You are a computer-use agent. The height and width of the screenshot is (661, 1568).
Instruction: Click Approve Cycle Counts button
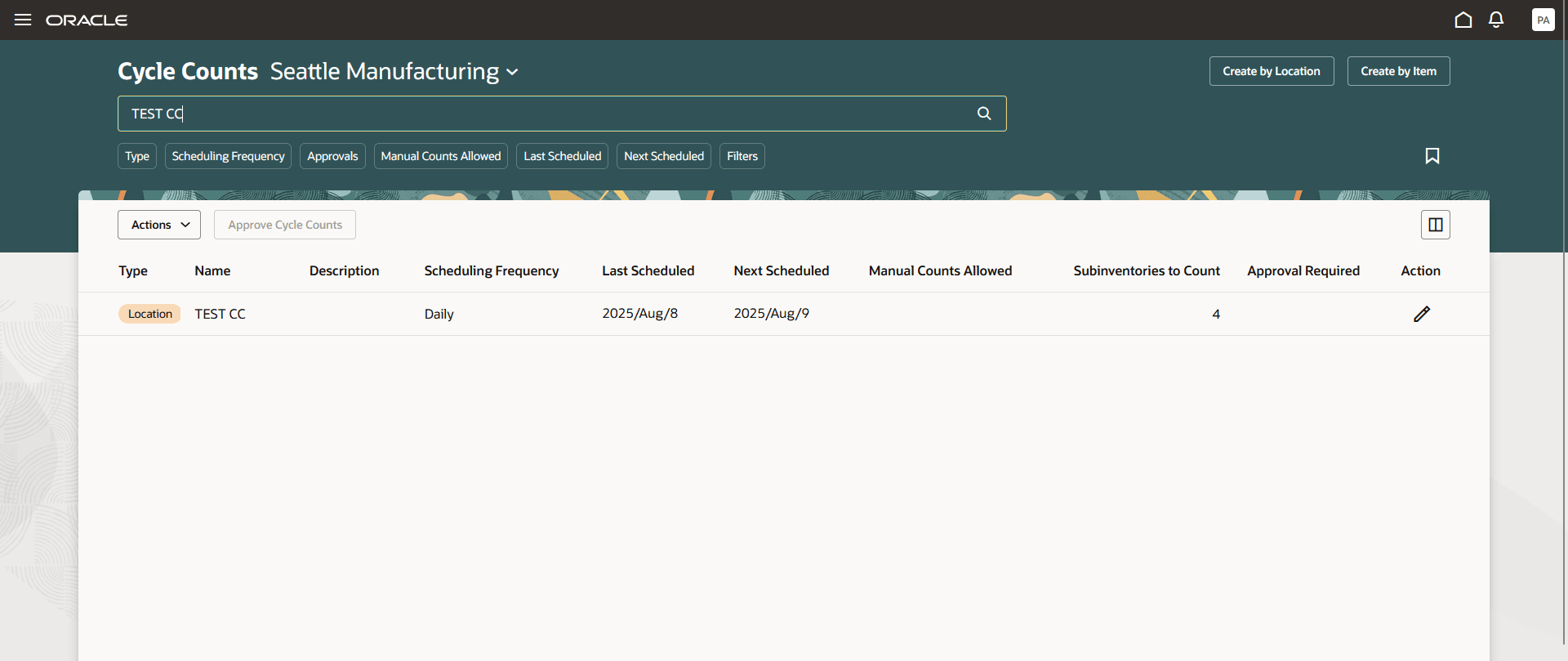click(x=285, y=225)
